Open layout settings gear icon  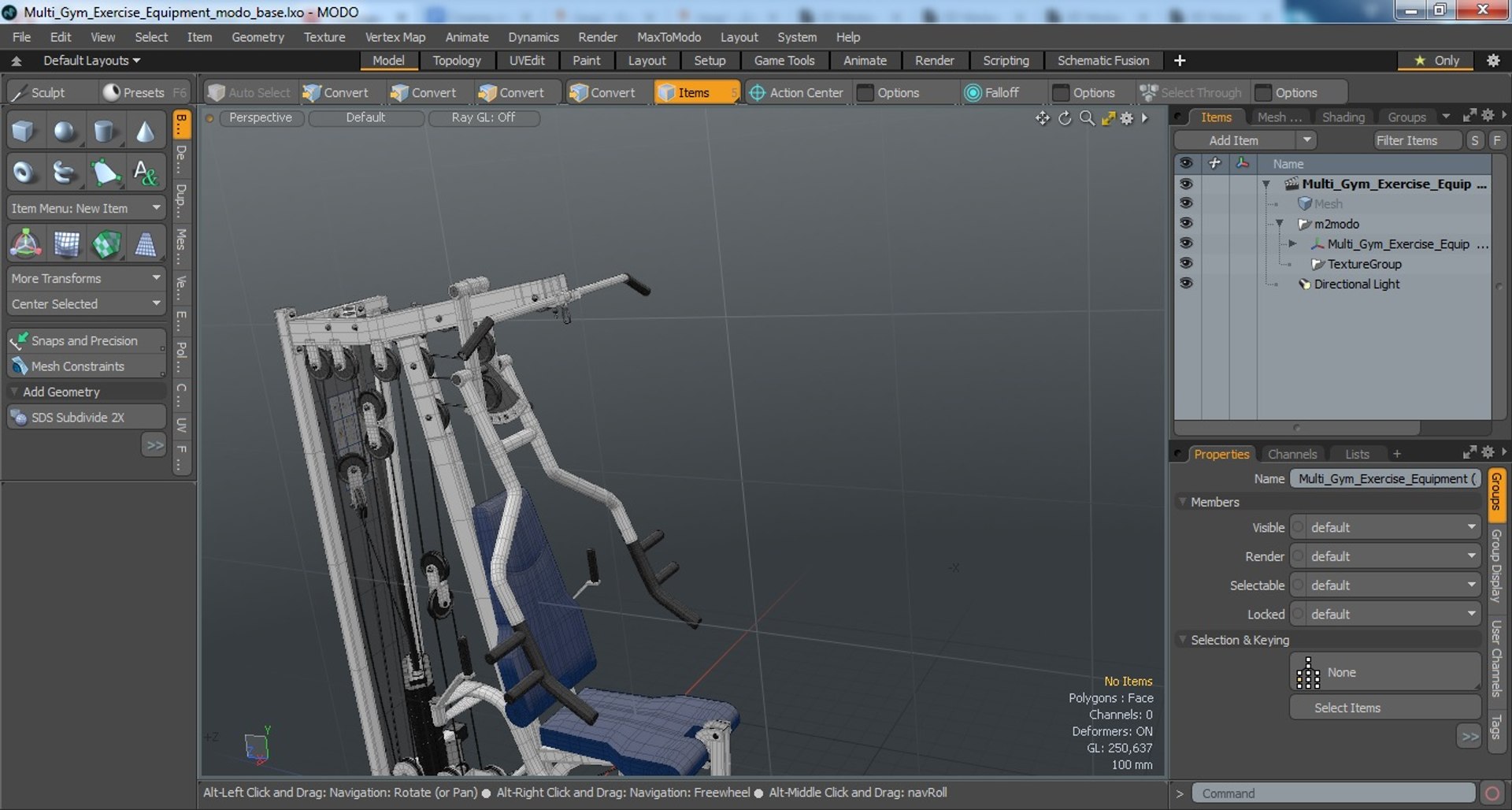click(1493, 61)
